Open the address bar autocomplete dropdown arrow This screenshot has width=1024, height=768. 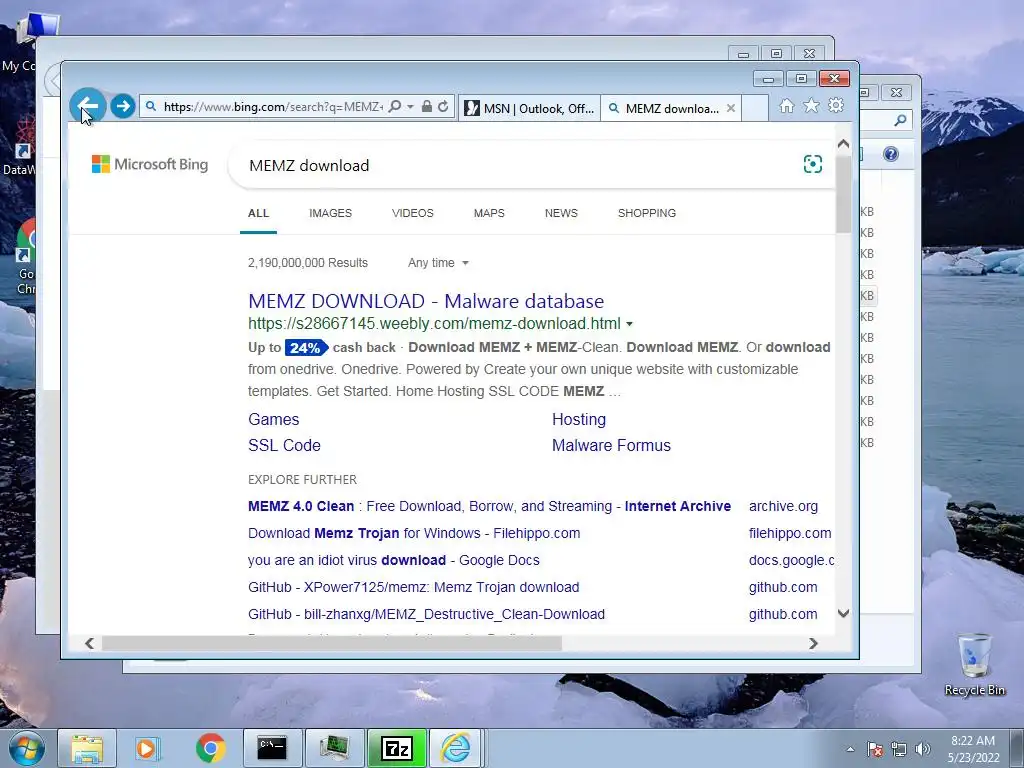pyautogui.click(x=410, y=106)
